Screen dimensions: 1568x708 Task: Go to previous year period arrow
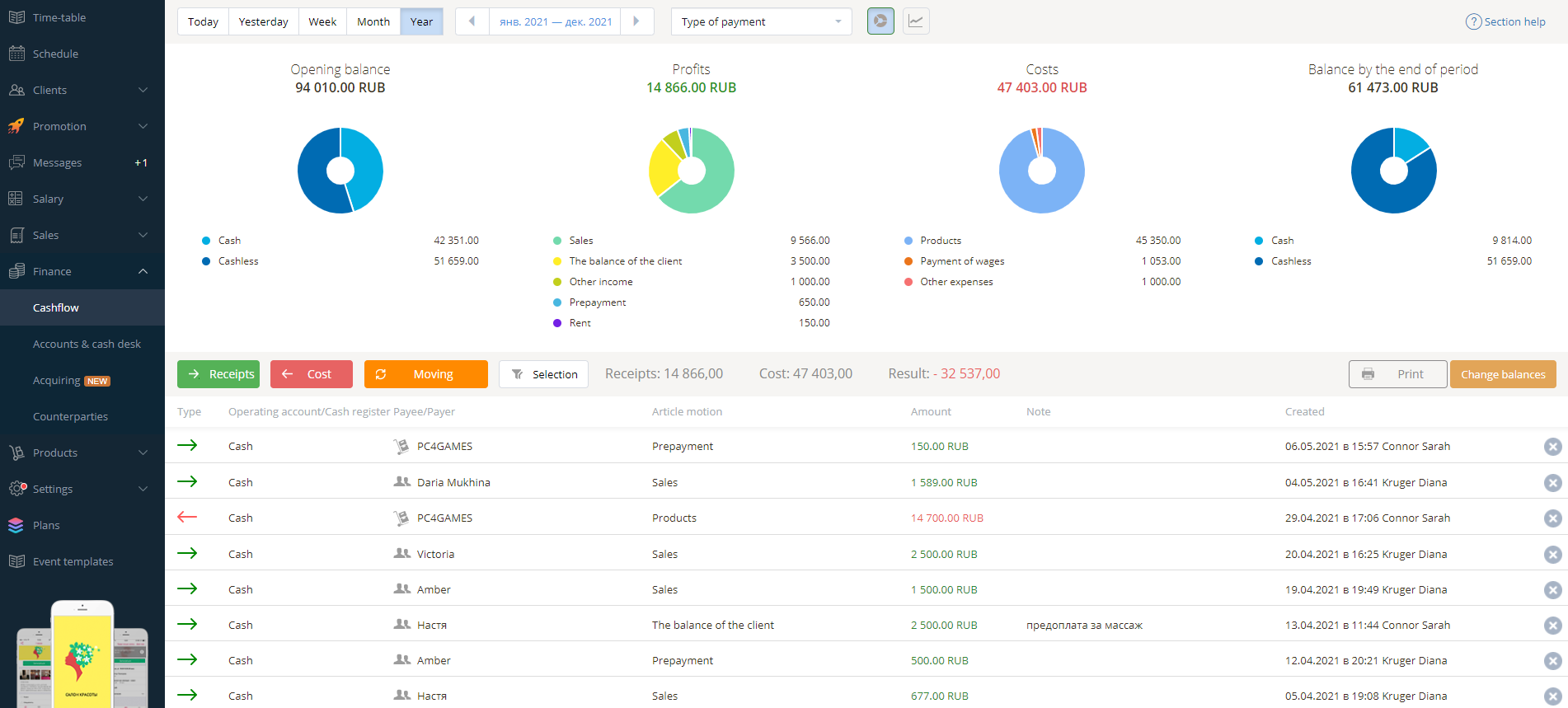[472, 21]
